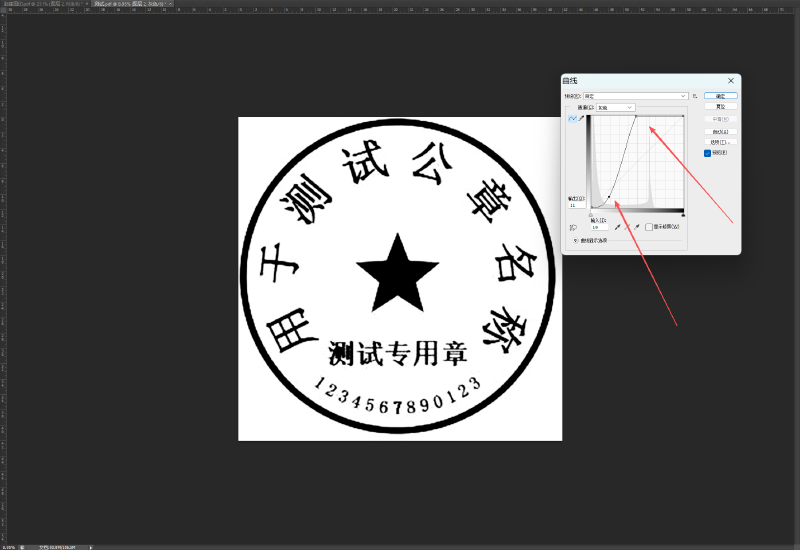Click status bar icon beside zoom percentage
This screenshot has height=550, width=800.
click(22, 547)
